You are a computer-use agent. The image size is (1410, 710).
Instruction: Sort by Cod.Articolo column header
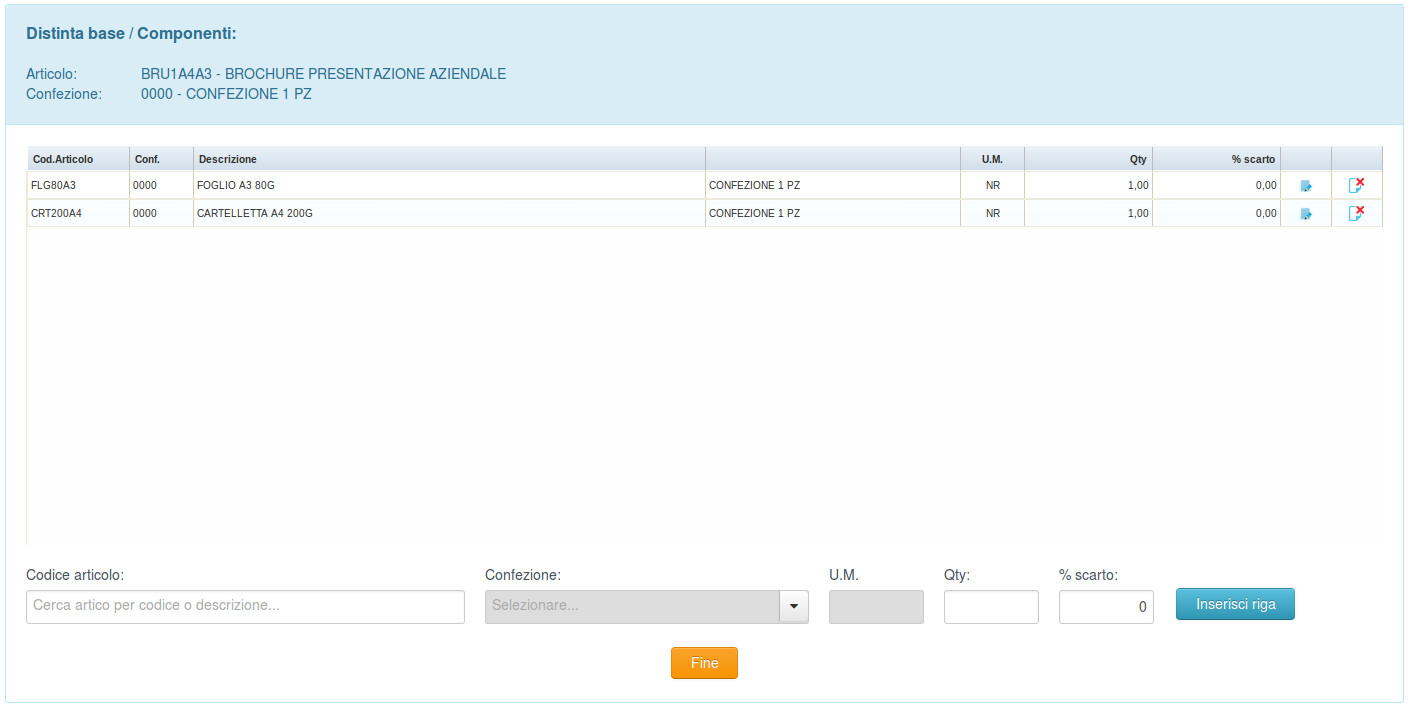pyautogui.click(x=64, y=159)
